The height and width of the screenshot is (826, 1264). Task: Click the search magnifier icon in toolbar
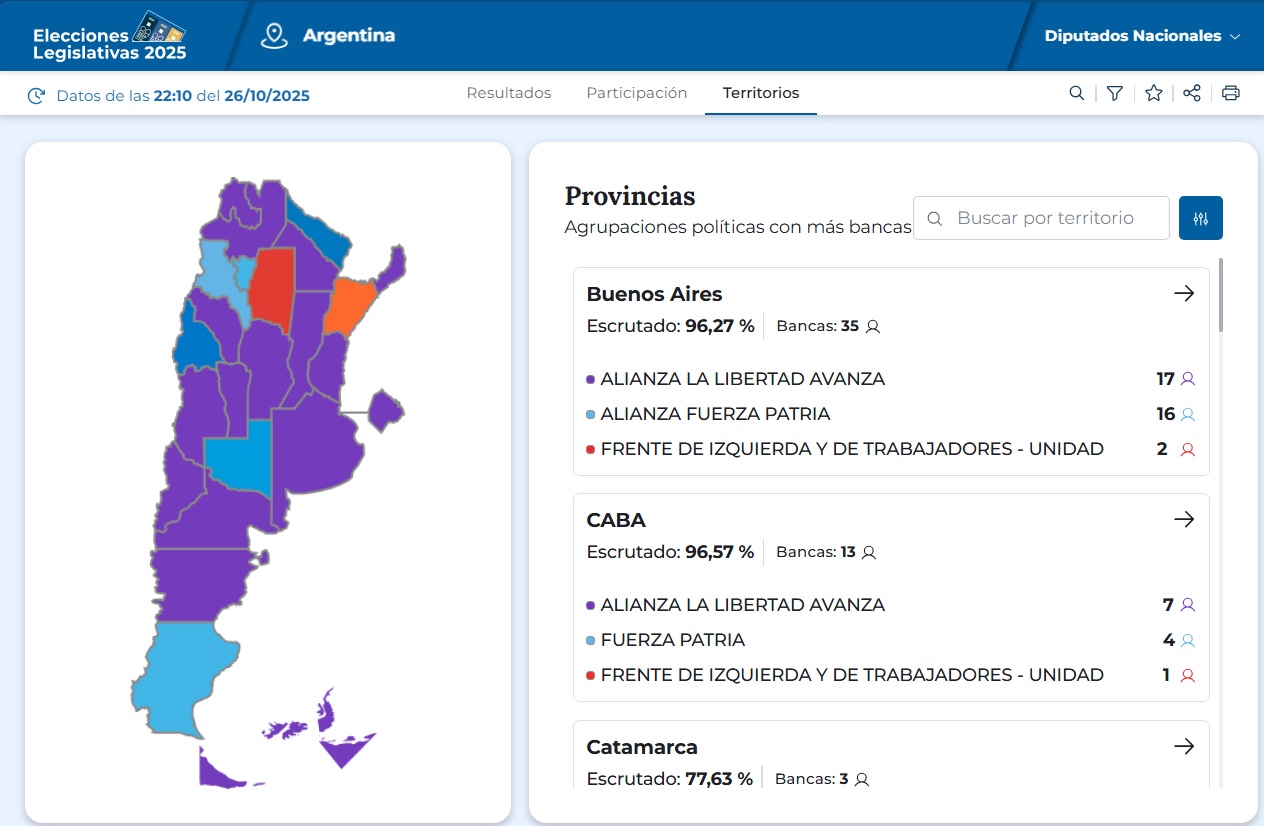pyautogui.click(x=1076, y=93)
